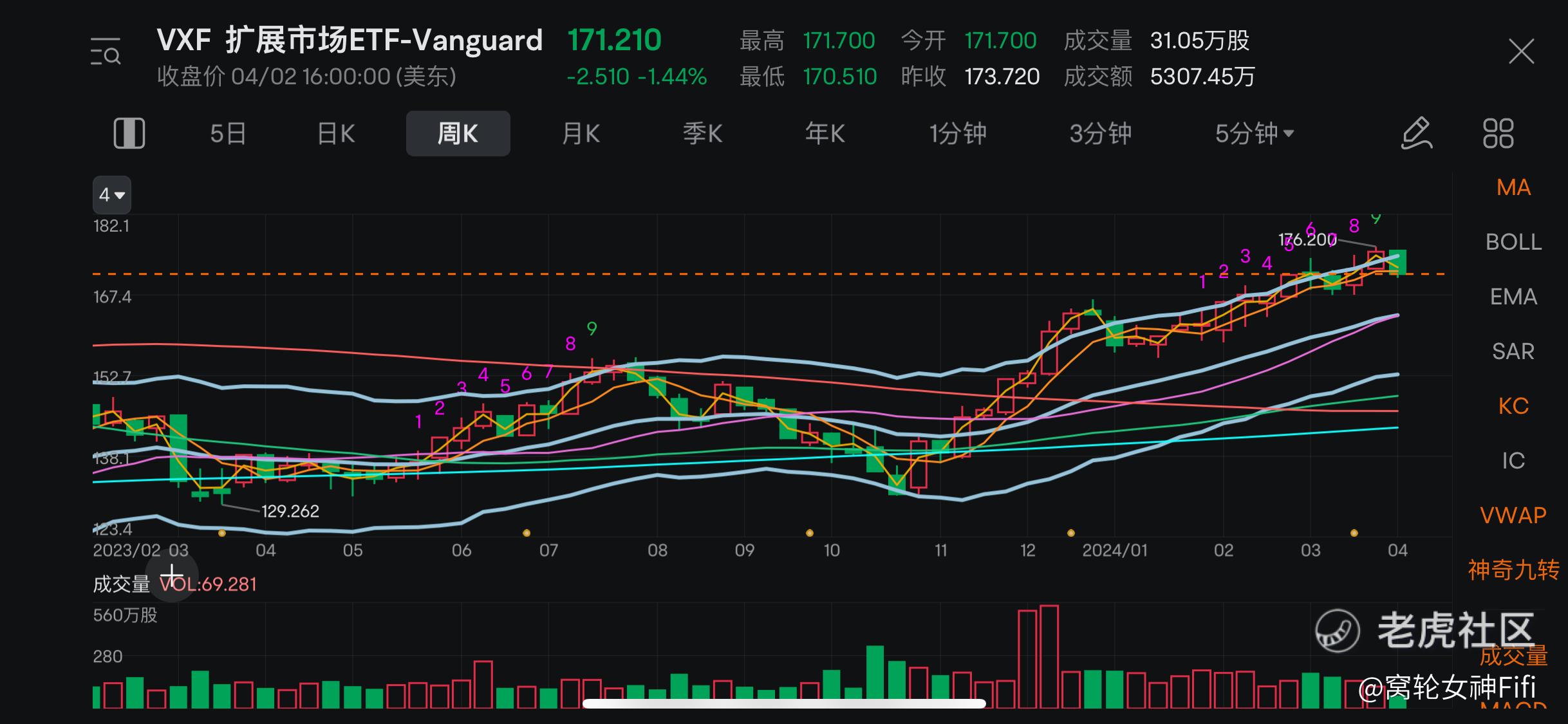Switch to the 年K yearly chart

pyautogui.click(x=825, y=134)
